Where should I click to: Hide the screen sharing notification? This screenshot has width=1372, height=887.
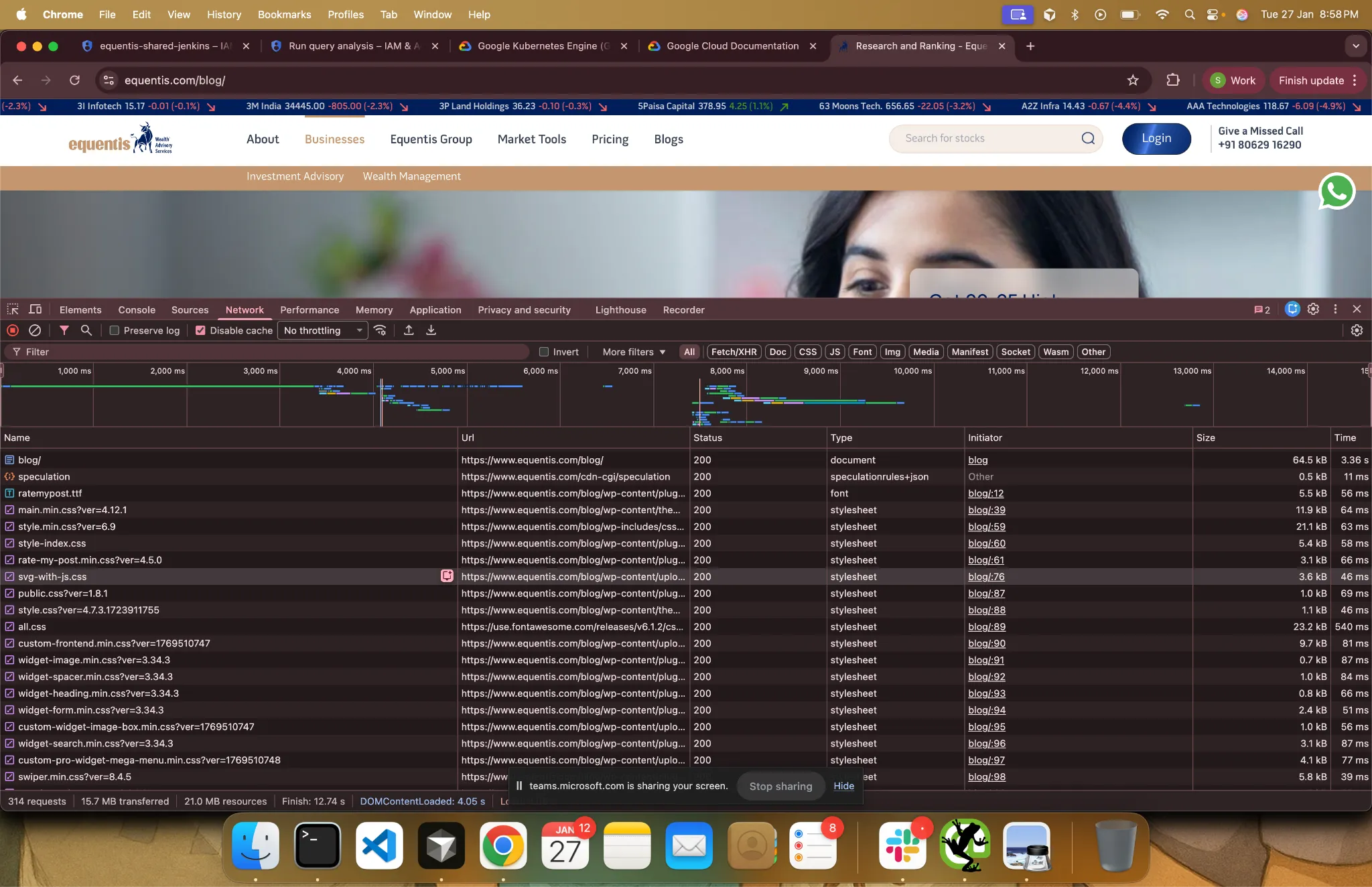pos(843,786)
